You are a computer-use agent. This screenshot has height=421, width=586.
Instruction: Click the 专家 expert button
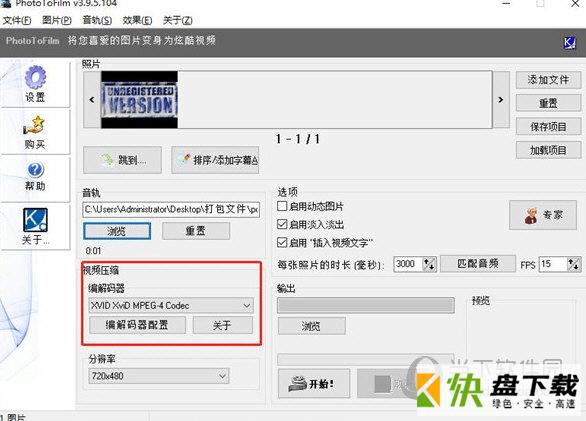[543, 215]
